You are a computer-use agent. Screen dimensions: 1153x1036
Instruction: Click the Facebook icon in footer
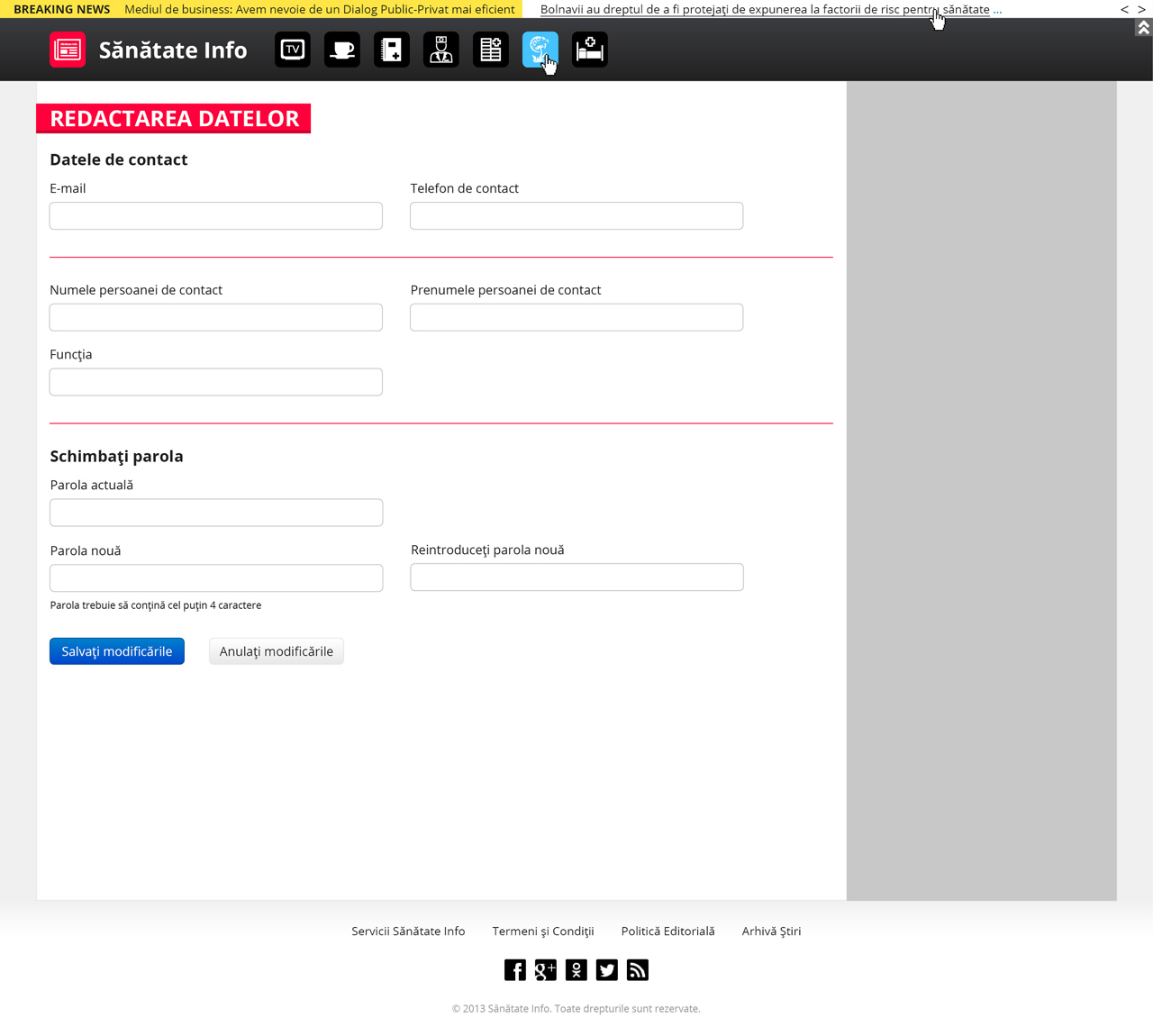point(515,970)
